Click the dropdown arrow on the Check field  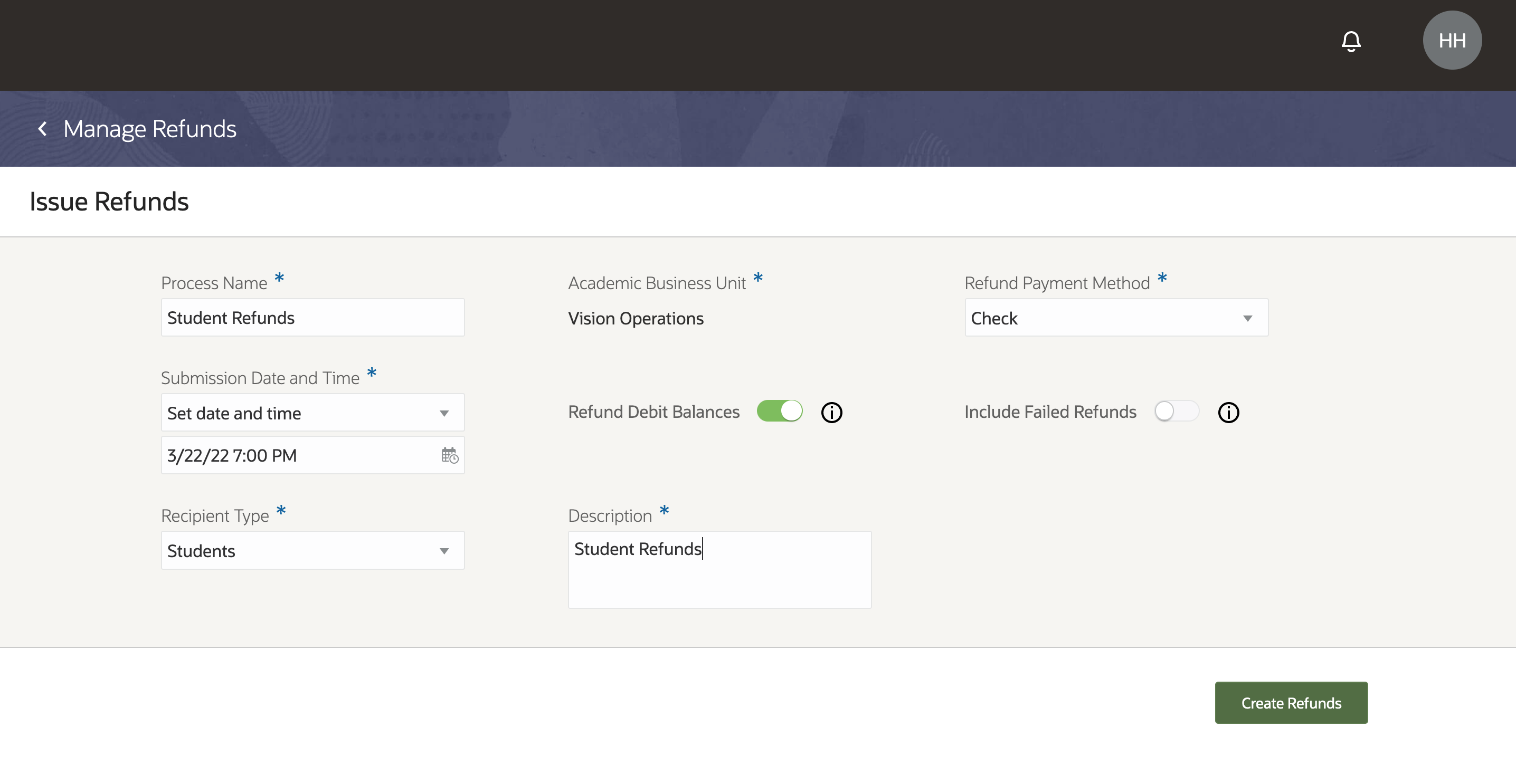click(x=1248, y=318)
